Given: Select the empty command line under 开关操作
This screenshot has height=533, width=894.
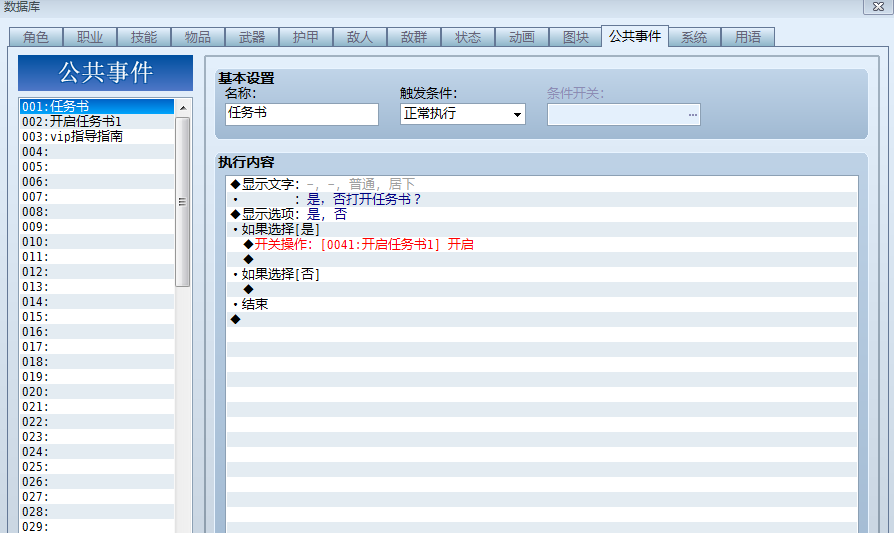Looking at the screenshot, I should [x=542, y=259].
